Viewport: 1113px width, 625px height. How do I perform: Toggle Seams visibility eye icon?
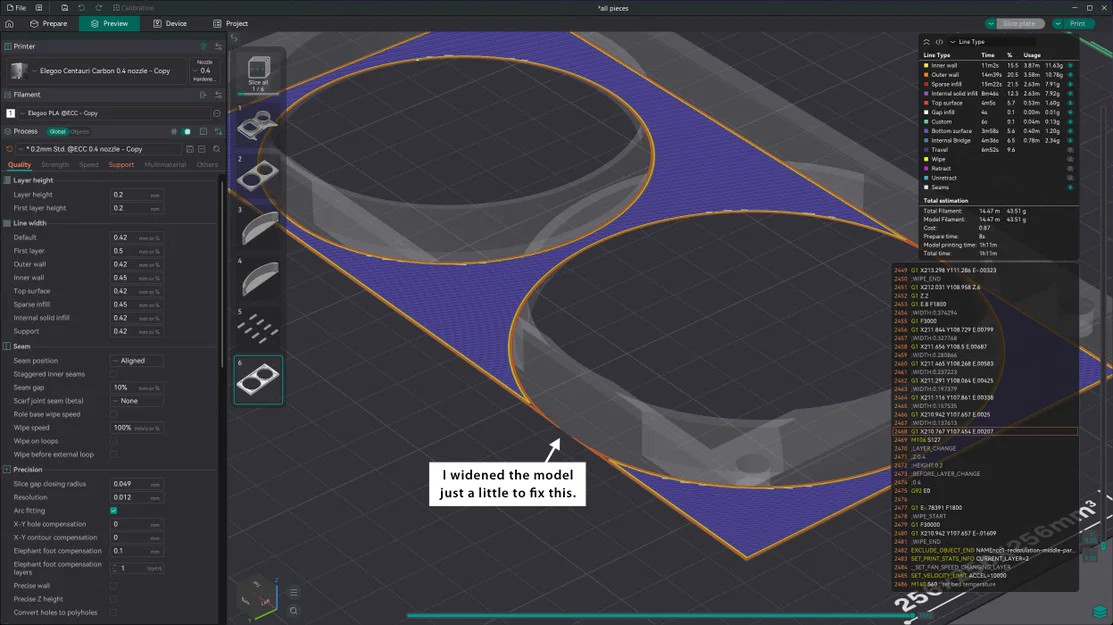coord(1070,187)
